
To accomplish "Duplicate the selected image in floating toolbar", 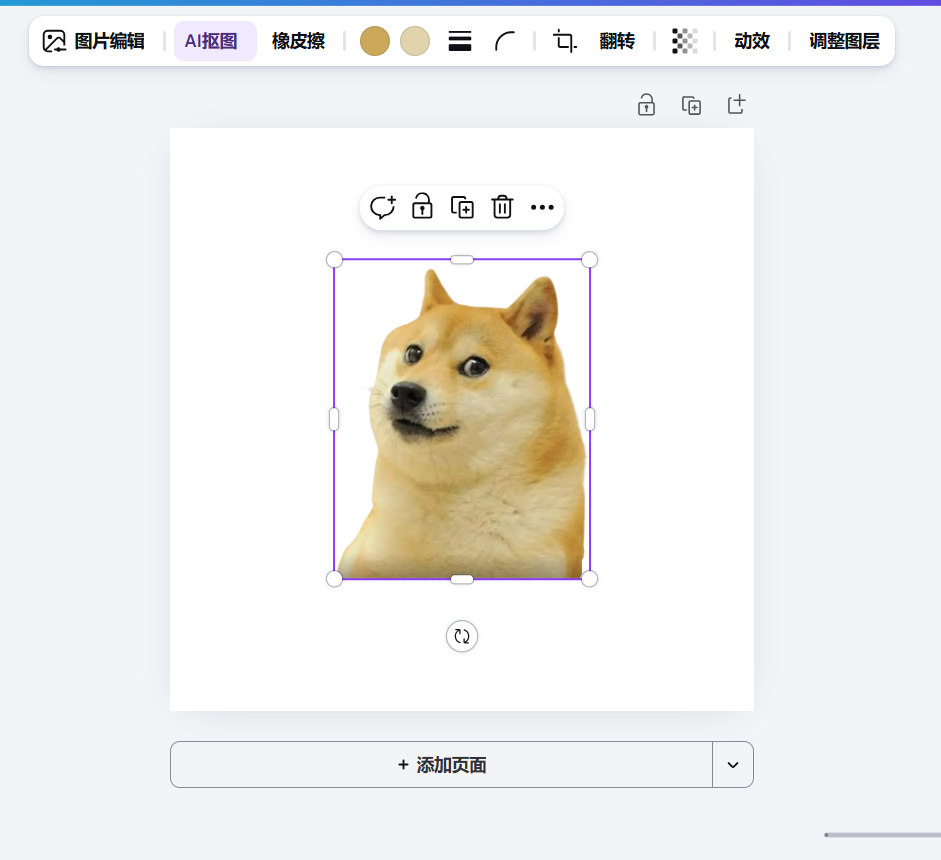I will [x=462, y=207].
